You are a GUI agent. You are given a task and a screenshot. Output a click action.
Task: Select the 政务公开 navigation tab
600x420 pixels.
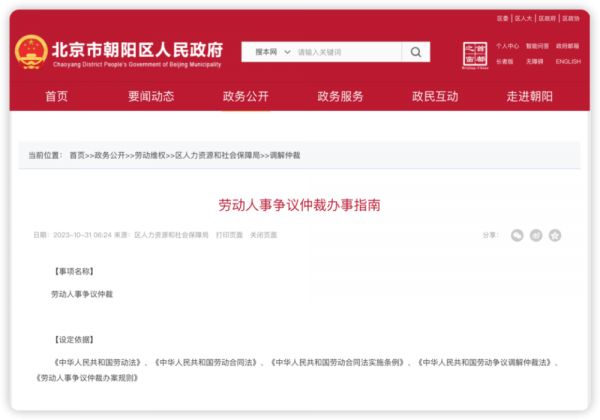coord(245,97)
